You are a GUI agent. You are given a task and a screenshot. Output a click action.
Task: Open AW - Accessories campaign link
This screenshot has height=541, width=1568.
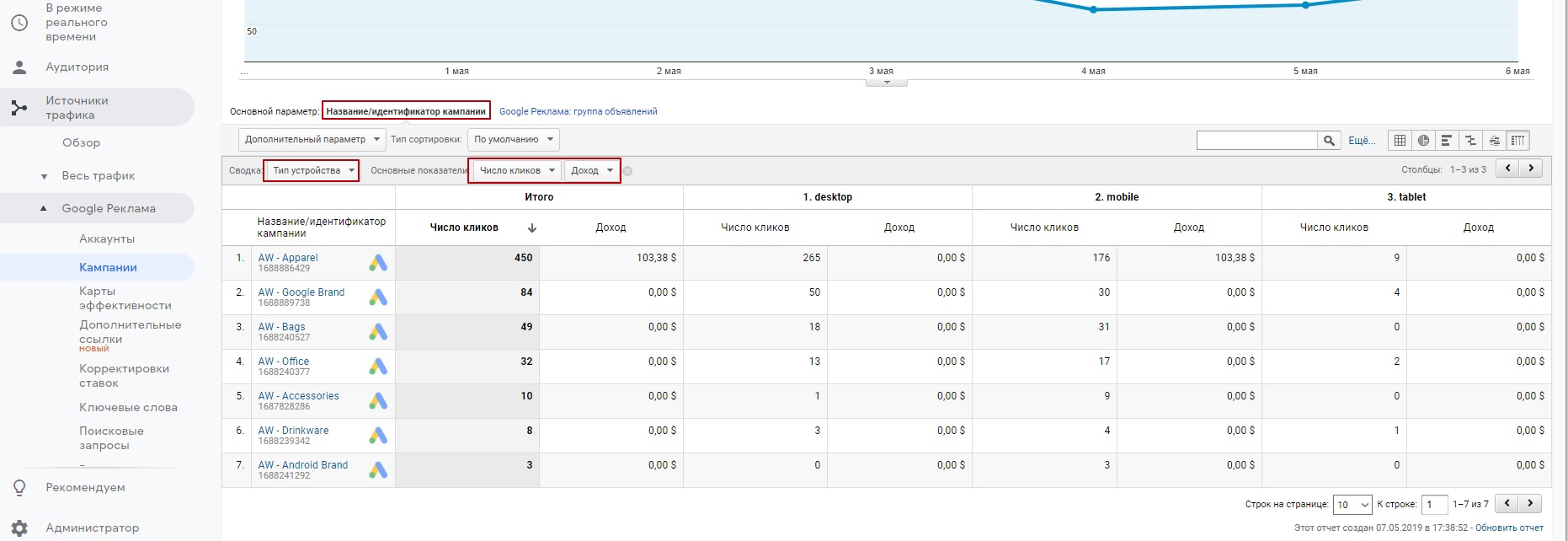pyautogui.click(x=299, y=396)
